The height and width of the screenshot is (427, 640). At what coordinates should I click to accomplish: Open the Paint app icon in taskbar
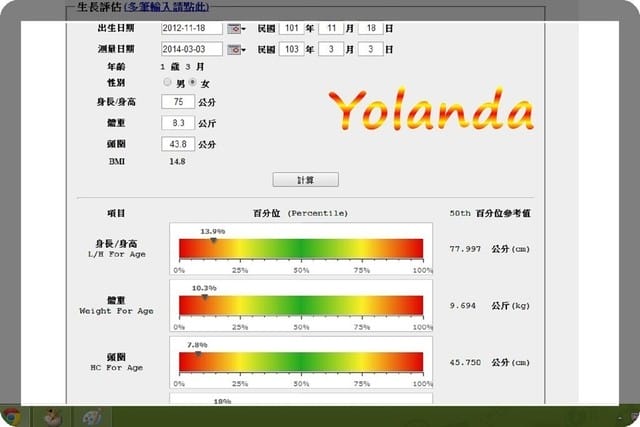click(91, 417)
